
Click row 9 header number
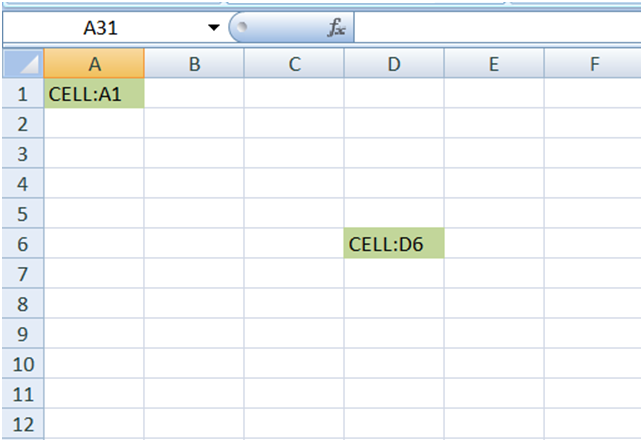(x=24, y=333)
